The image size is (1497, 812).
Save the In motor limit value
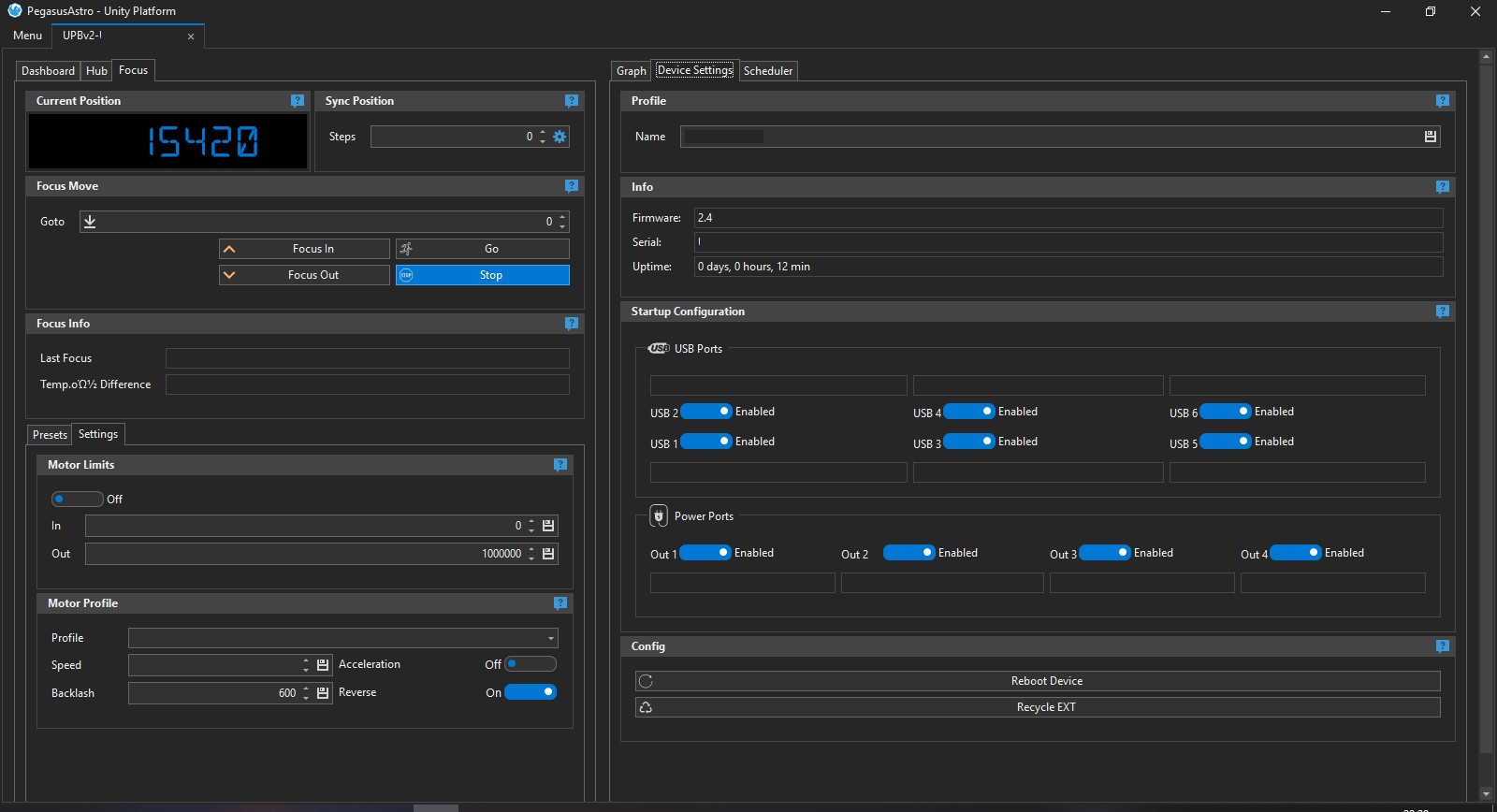[x=548, y=526]
